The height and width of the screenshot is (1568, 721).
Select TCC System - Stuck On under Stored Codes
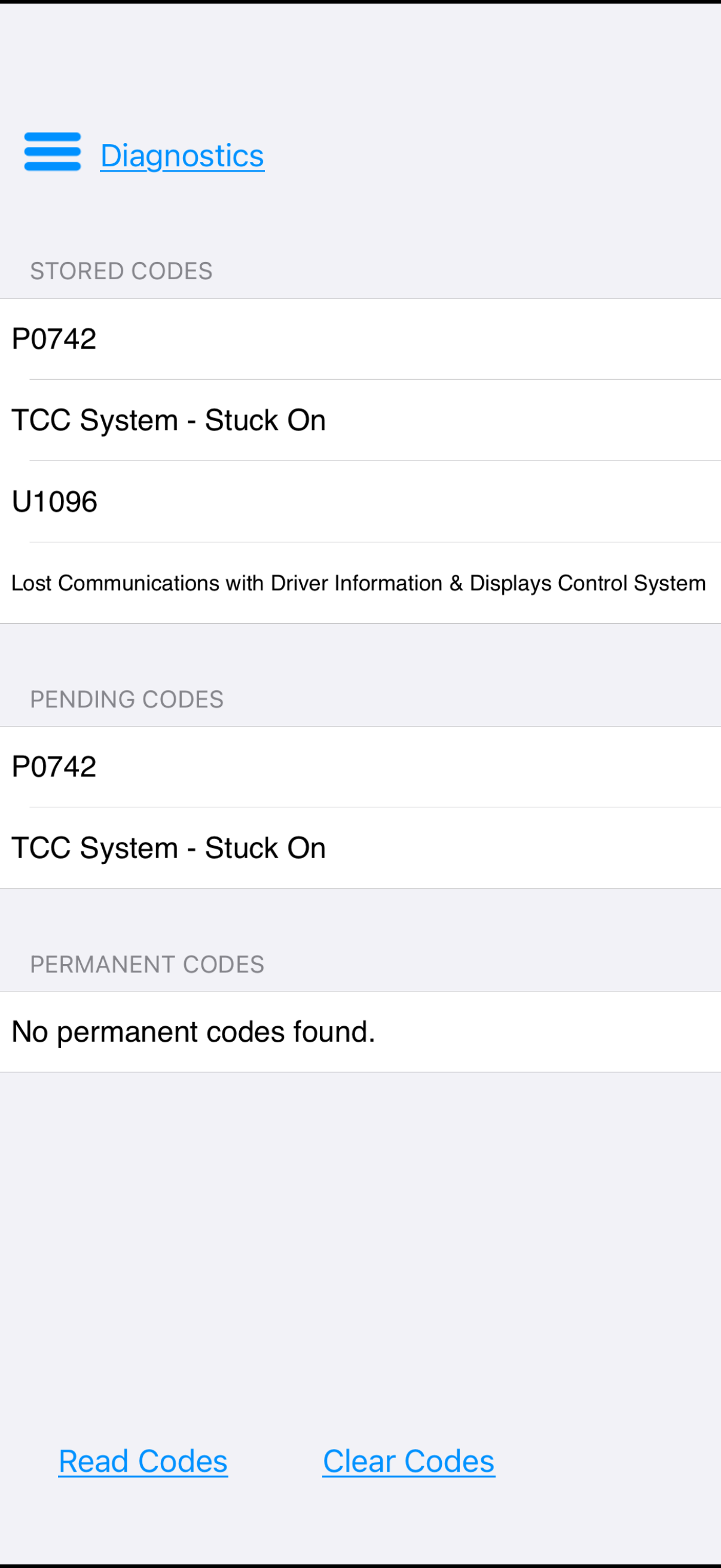click(360, 420)
